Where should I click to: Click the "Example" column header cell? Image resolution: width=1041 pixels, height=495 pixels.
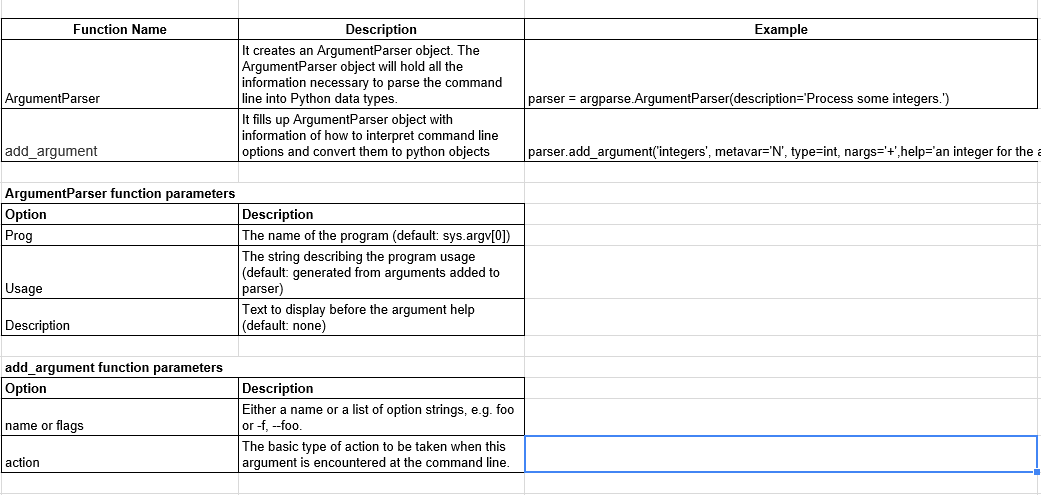pos(780,29)
